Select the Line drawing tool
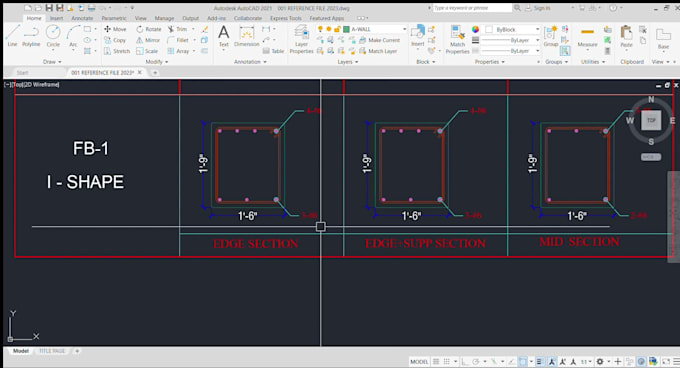 [12, 36]
